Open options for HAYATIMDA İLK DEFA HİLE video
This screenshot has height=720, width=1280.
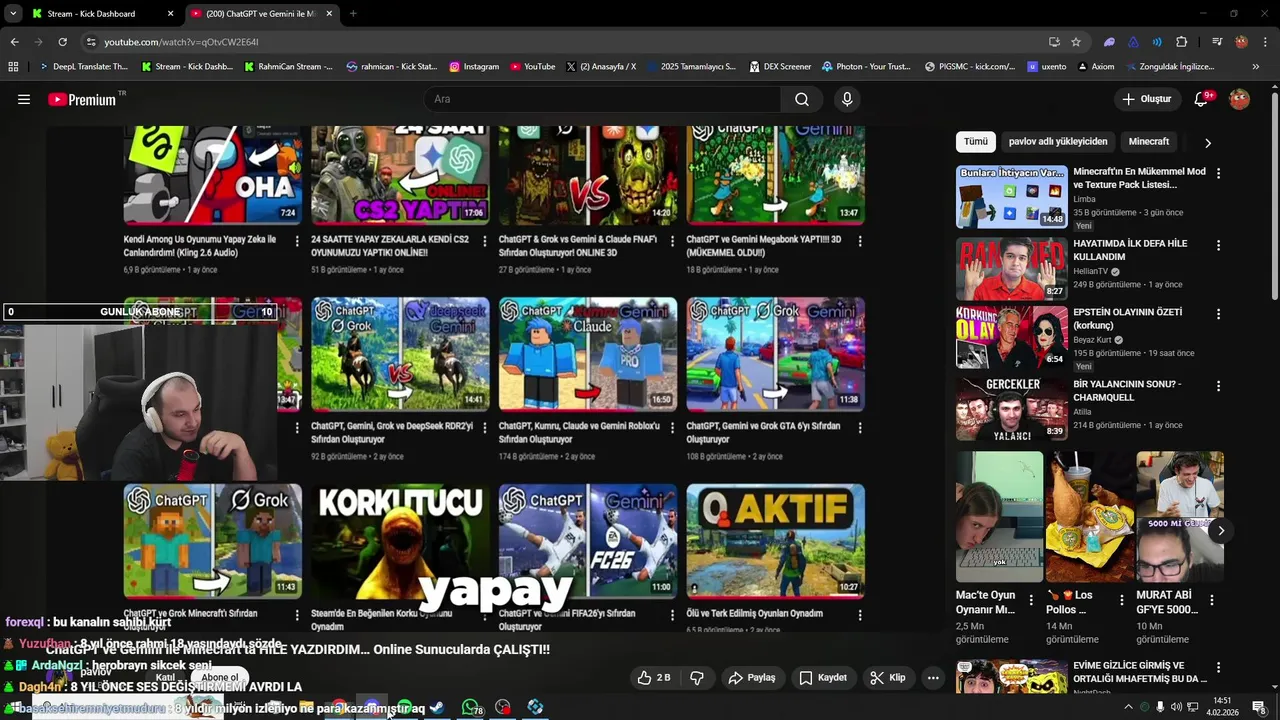coord(1218,245)
